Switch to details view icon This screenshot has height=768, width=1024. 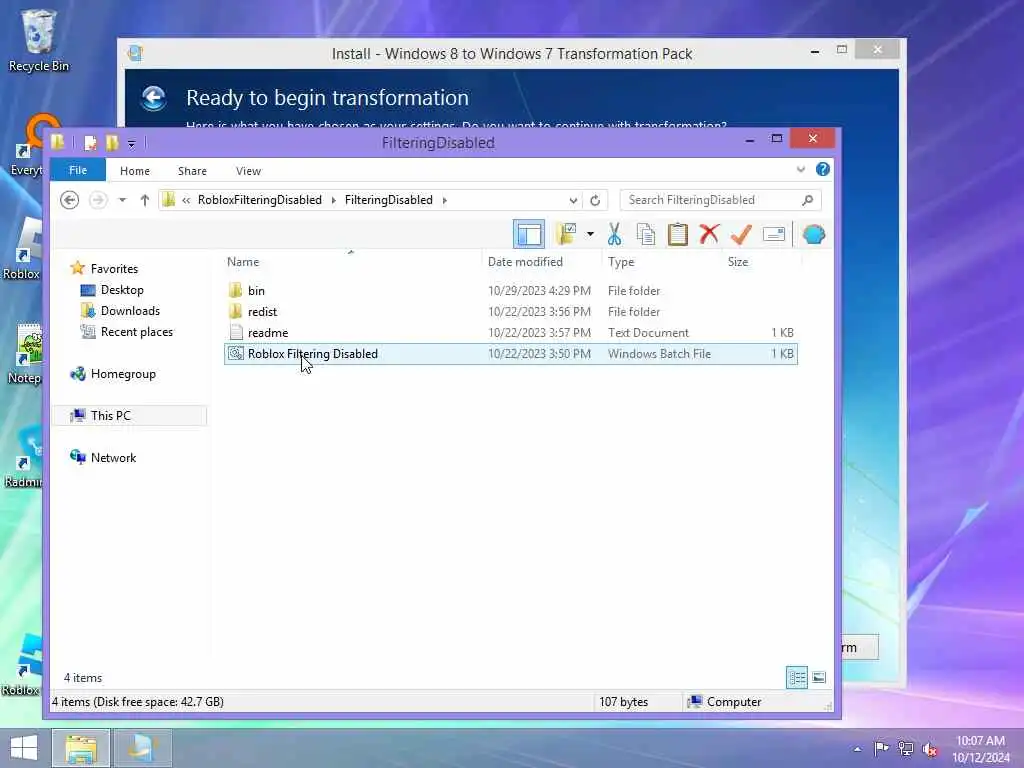click(797, 677)
